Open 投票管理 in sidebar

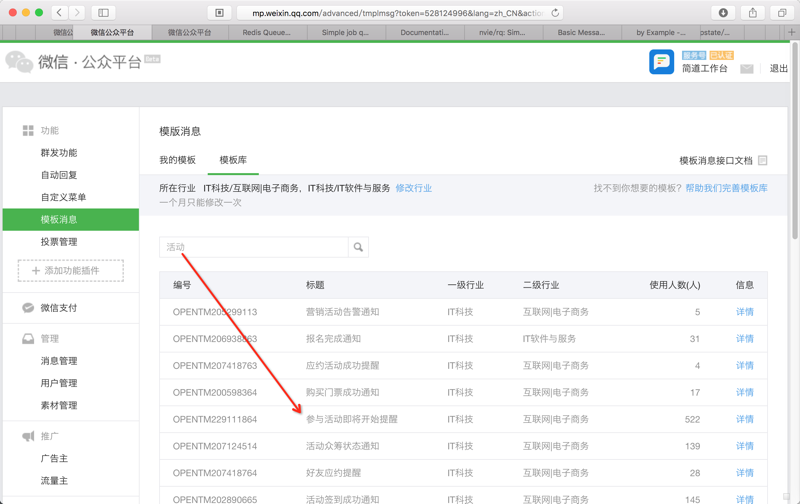tap(59, 242)
